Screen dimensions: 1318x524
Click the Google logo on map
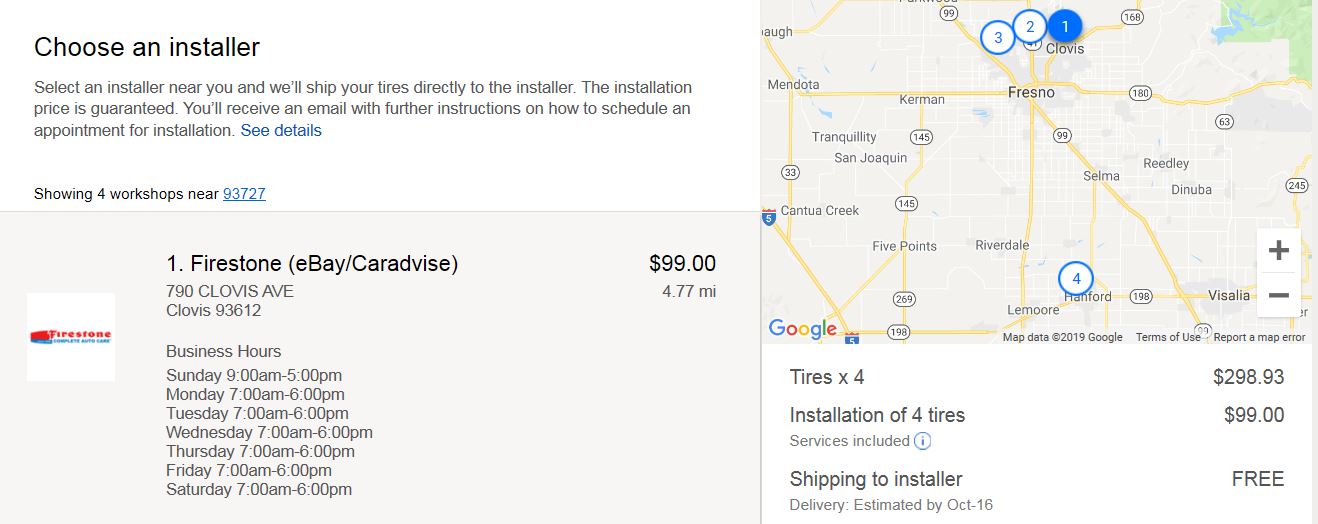802,329
